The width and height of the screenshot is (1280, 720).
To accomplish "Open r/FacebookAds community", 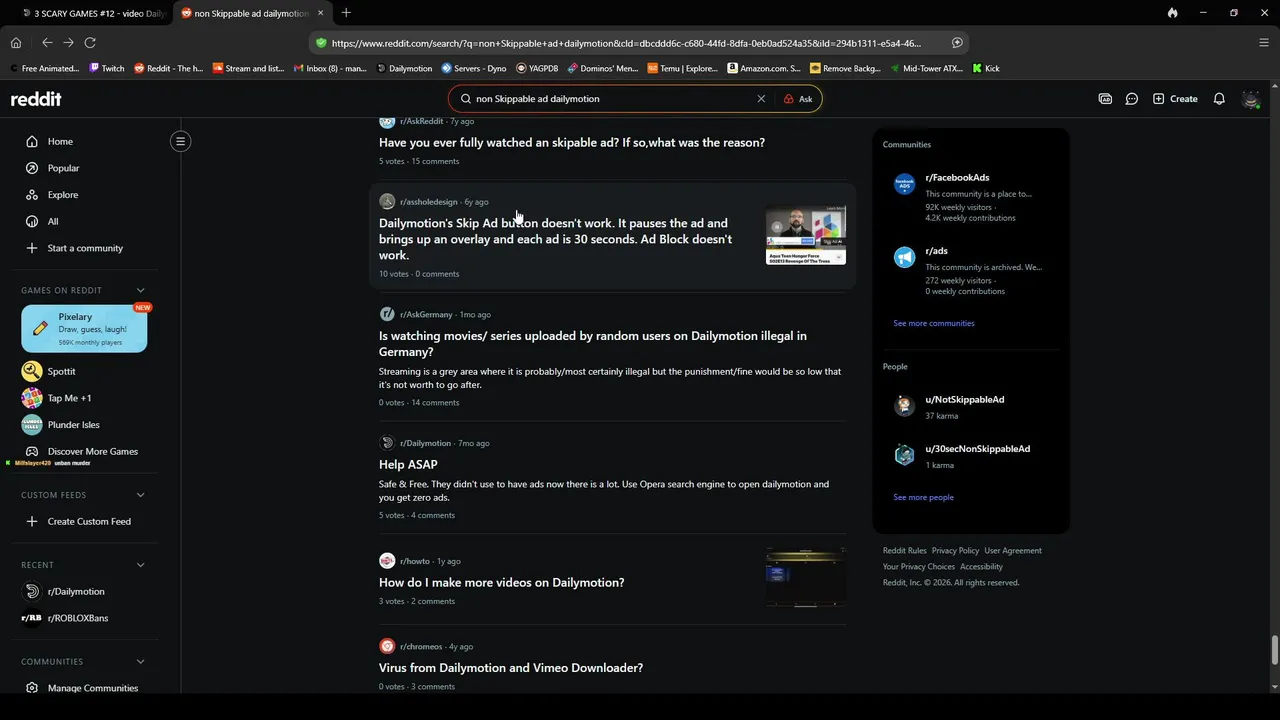I will tap(957, 178).
